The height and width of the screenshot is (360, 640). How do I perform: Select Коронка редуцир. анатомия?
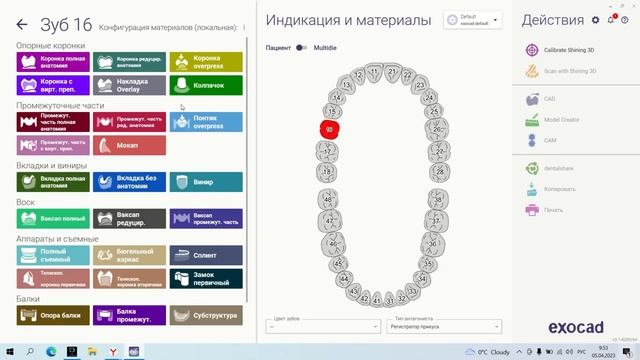129,62
